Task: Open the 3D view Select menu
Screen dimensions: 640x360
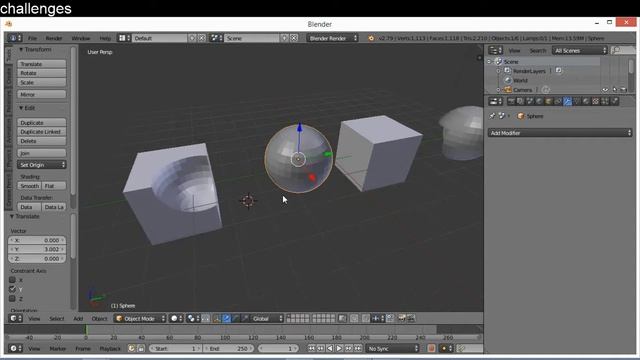Action: pyautogui.click(x=57, y=318)
